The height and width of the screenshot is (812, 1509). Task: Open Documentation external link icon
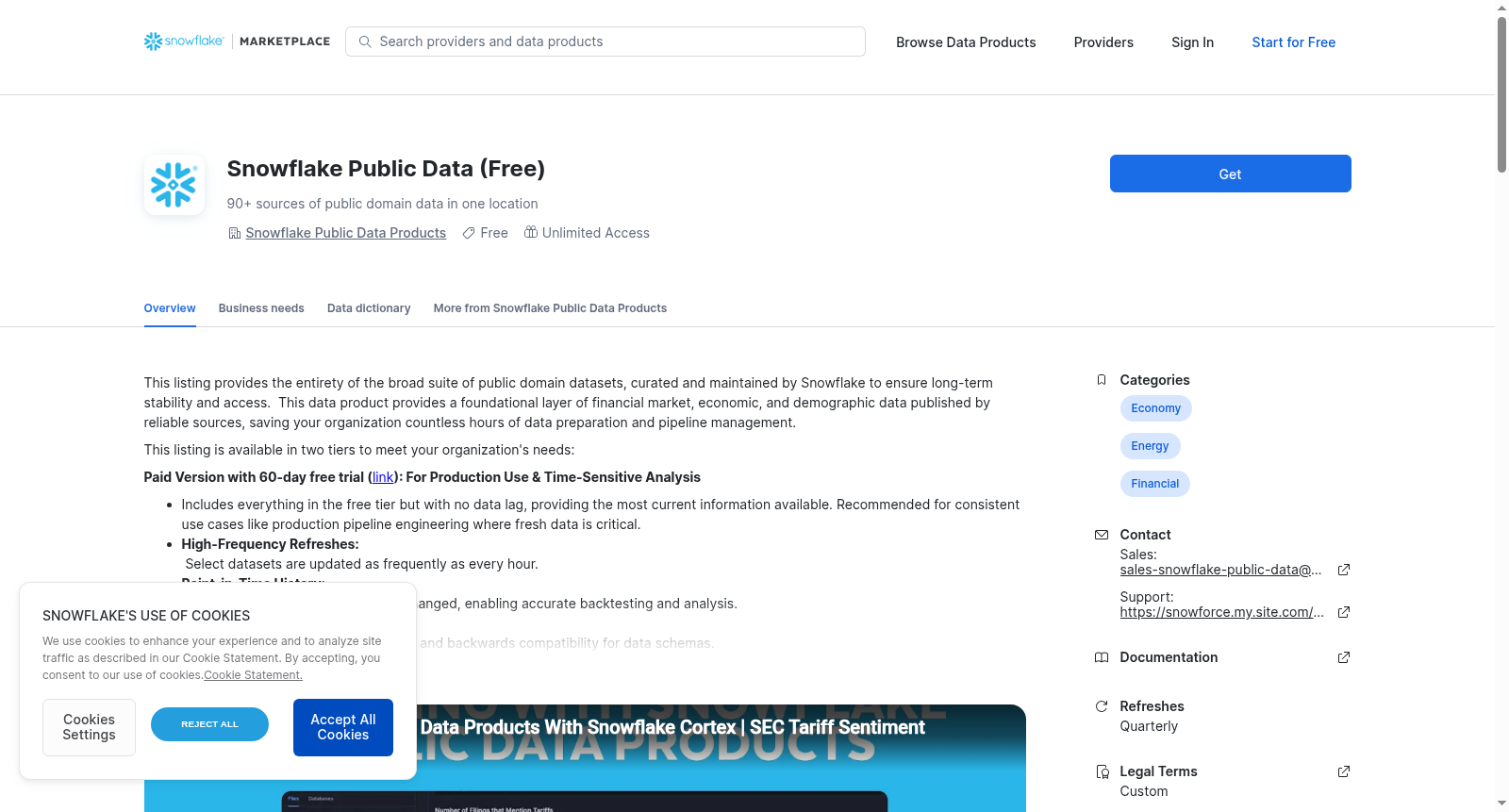tap(1344, 657)
